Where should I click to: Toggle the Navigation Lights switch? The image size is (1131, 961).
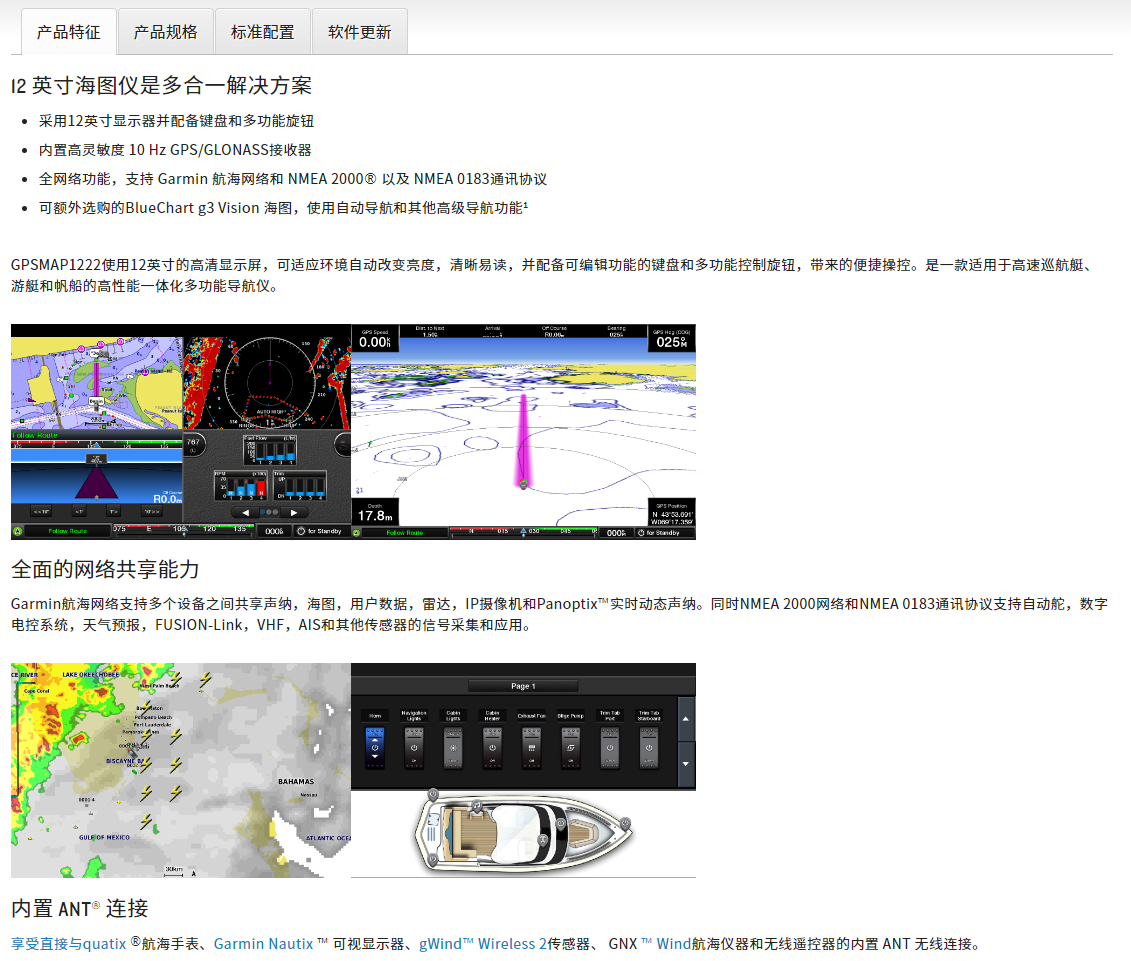414,746
